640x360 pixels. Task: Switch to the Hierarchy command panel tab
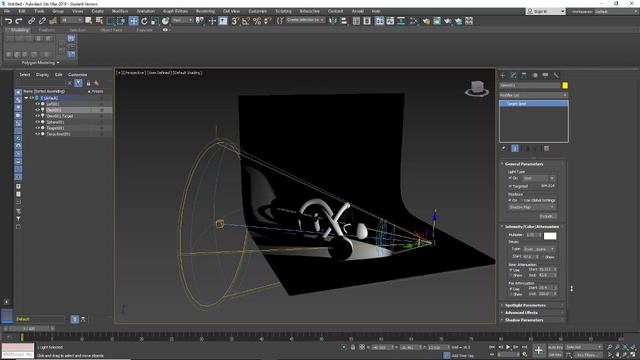tap(524, 75)
